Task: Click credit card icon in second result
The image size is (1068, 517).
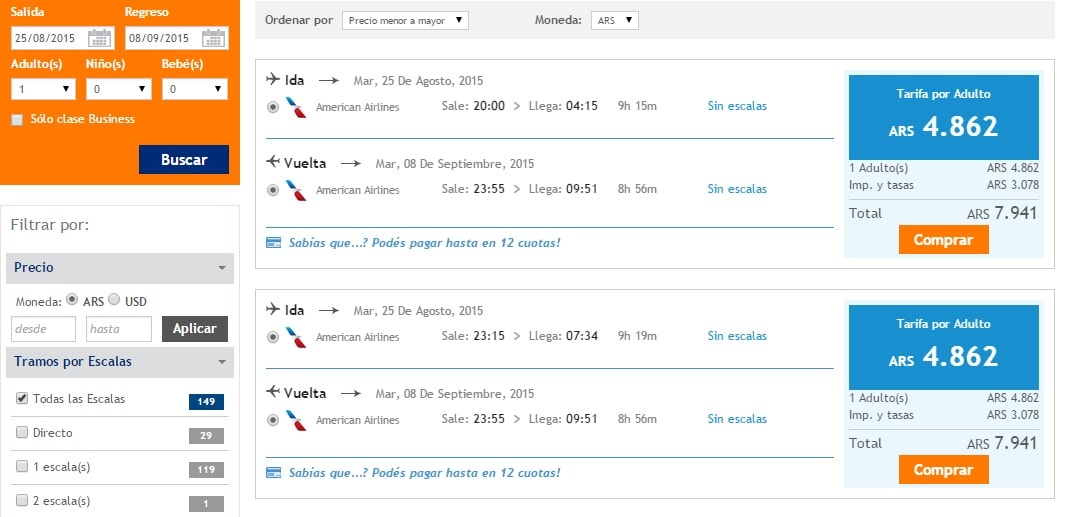Action: 273,473
